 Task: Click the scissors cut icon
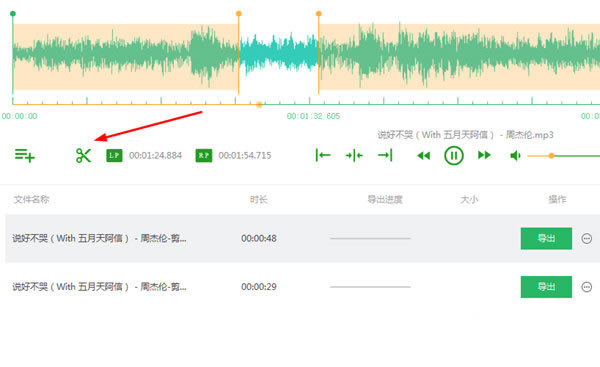(83, 155)
